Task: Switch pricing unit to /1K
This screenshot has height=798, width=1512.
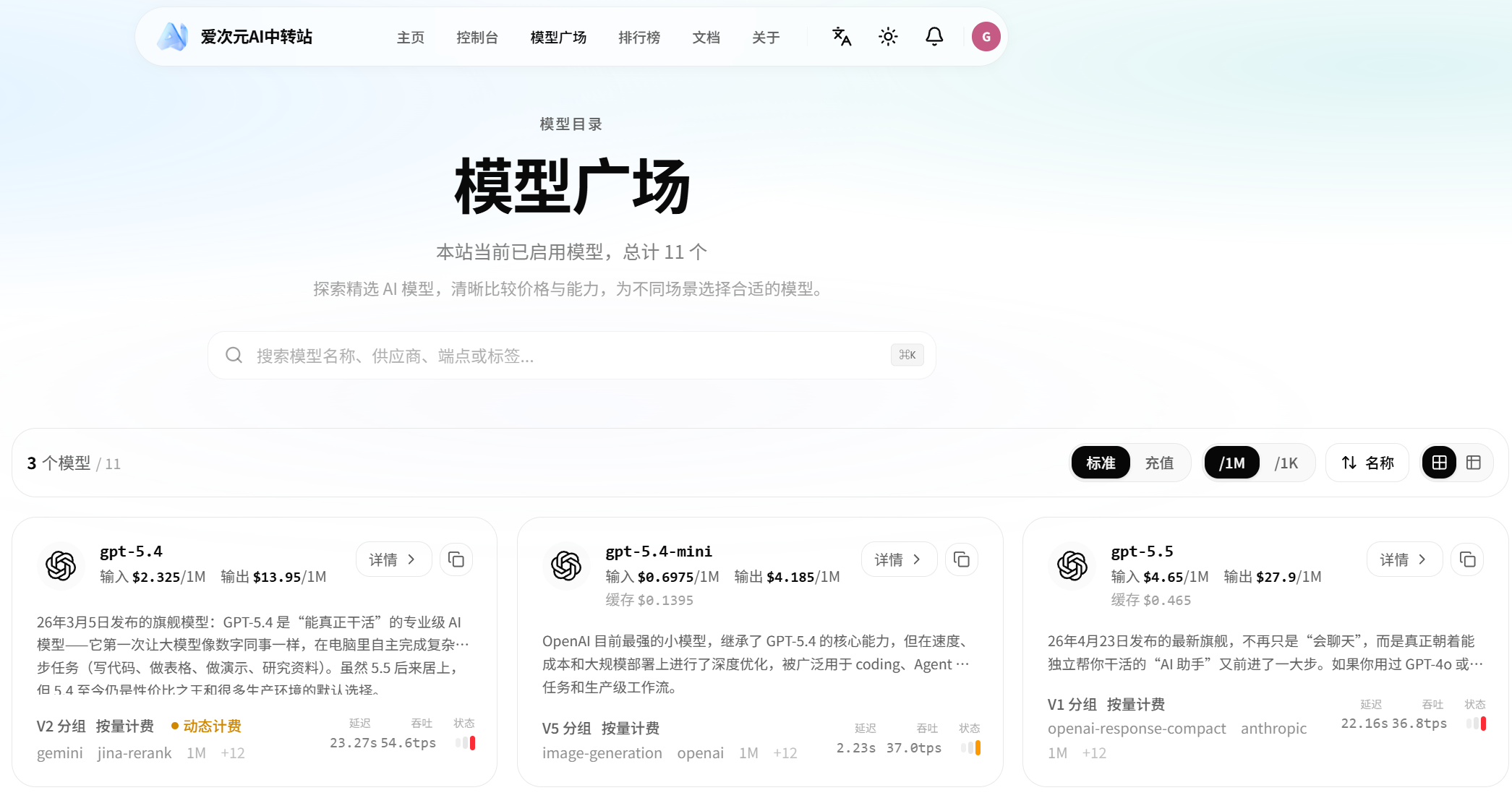Action: tap(1286, 463)
